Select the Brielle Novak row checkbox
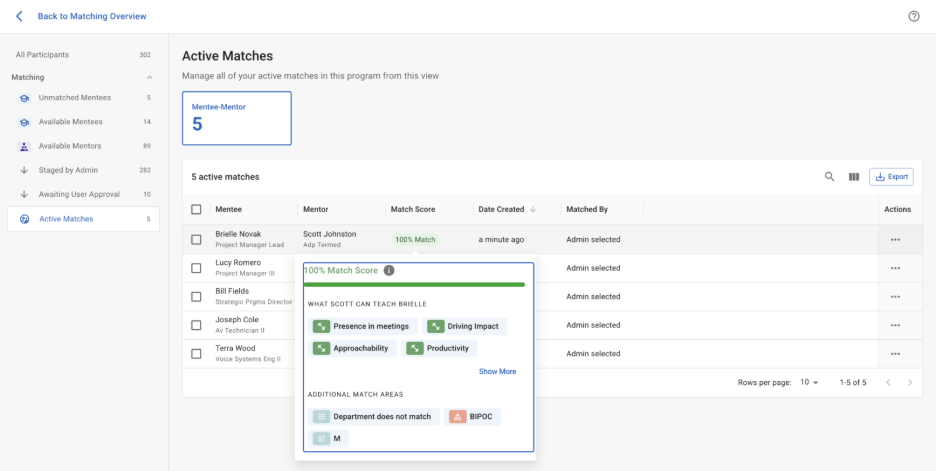 pos(196,240)
